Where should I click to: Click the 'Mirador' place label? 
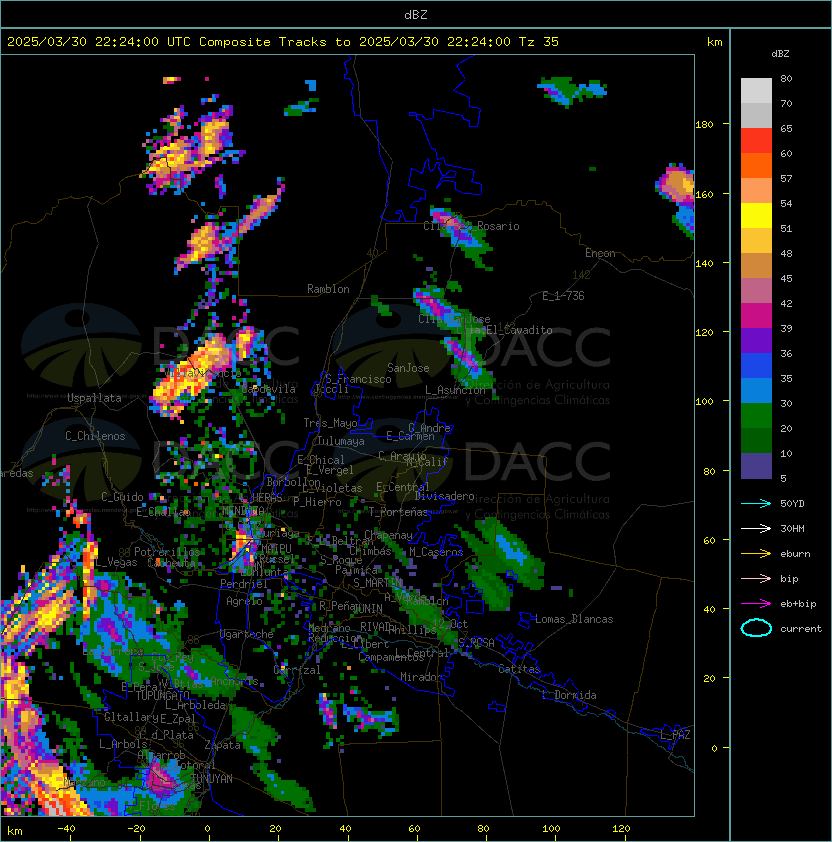point(422,677)
